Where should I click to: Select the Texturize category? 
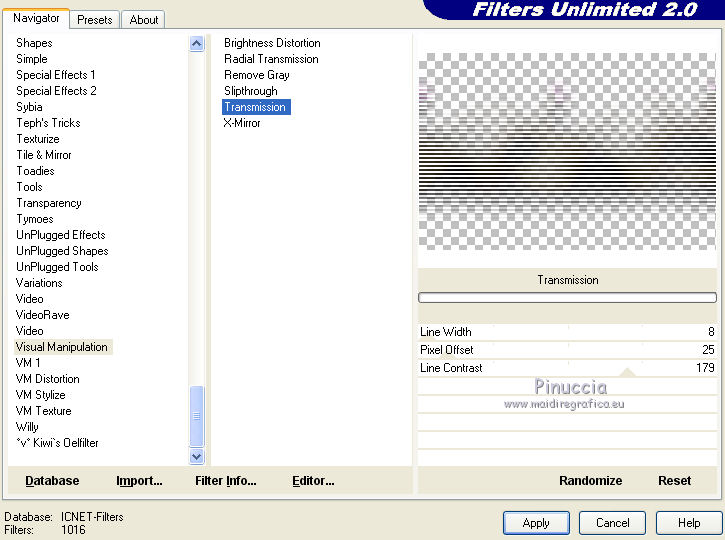coord(38,139)
